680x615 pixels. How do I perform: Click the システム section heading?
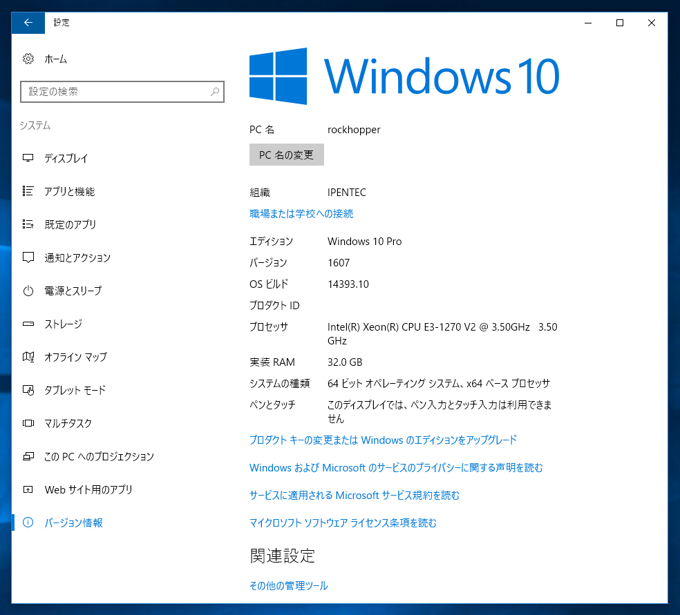(x=35, y=125)
